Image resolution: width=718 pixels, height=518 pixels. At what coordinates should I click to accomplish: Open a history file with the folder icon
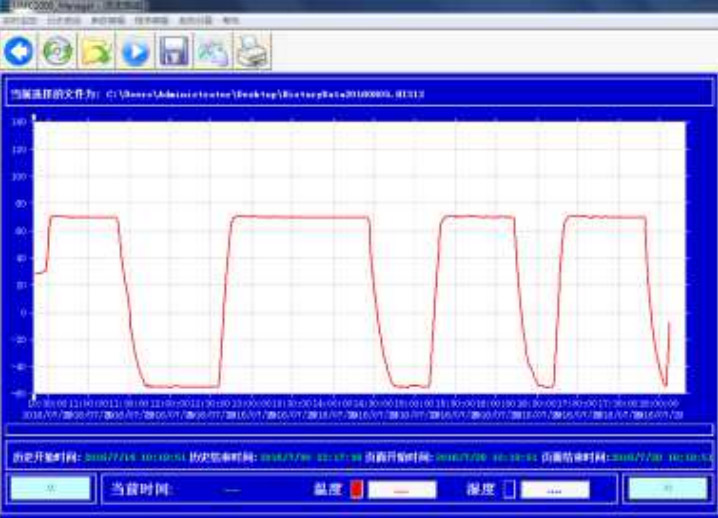coord(97,49)
